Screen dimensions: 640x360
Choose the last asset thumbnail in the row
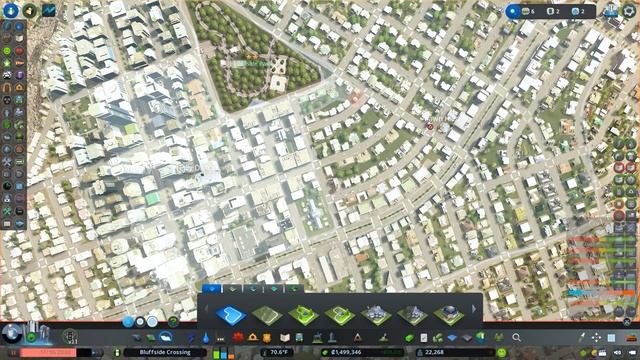449,315
